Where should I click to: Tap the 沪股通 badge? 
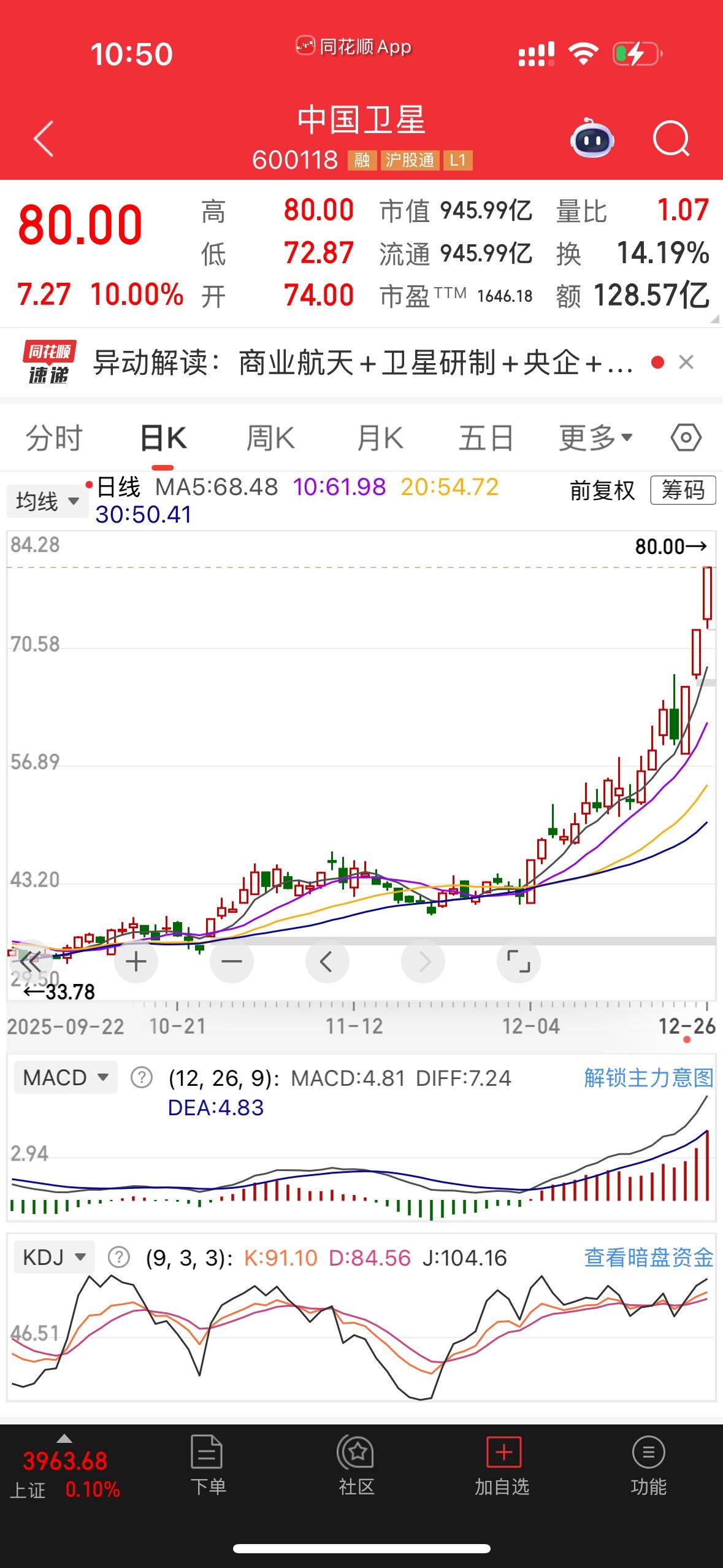410,161
